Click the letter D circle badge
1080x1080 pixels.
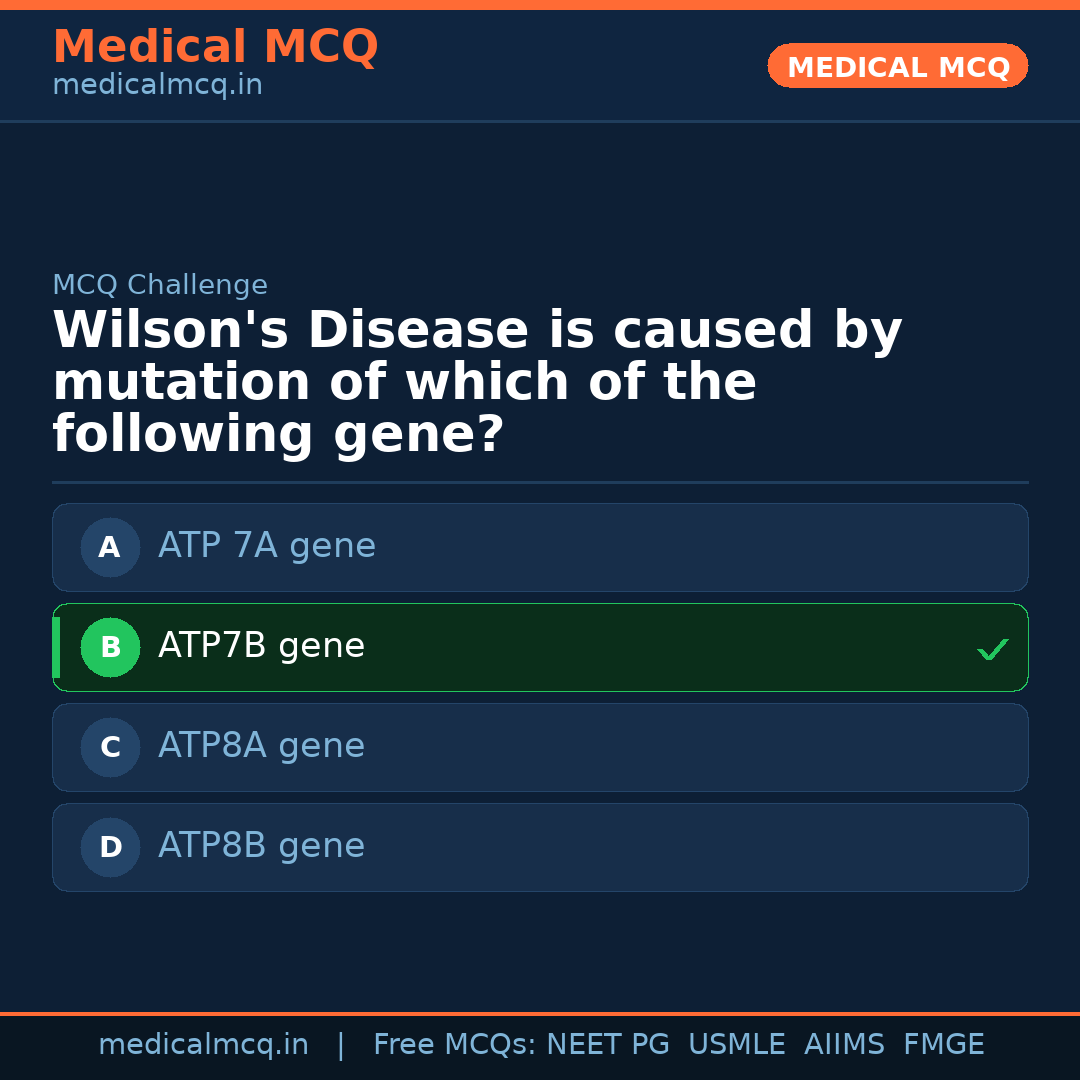pos(110,847)
